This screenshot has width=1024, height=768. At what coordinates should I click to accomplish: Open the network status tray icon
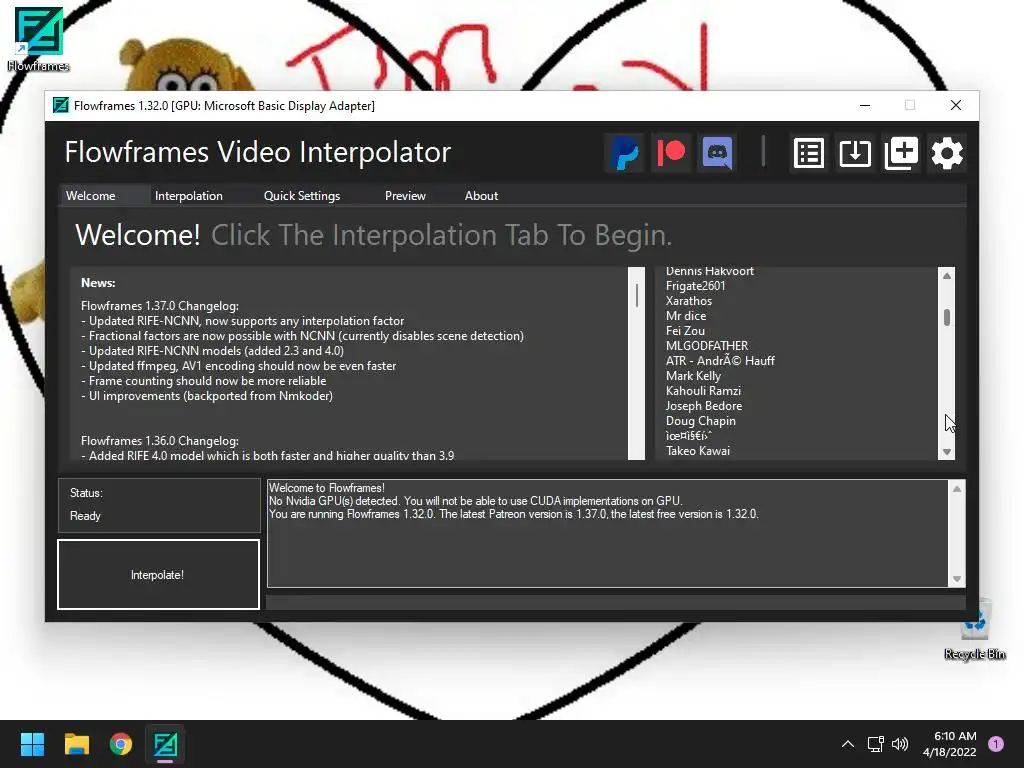click(875, 744)
